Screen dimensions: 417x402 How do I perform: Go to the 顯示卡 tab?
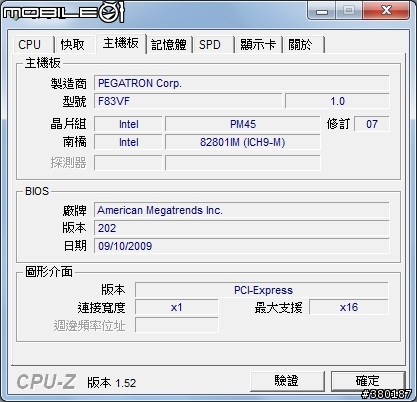pyautogui.click(x=258, y=45)
